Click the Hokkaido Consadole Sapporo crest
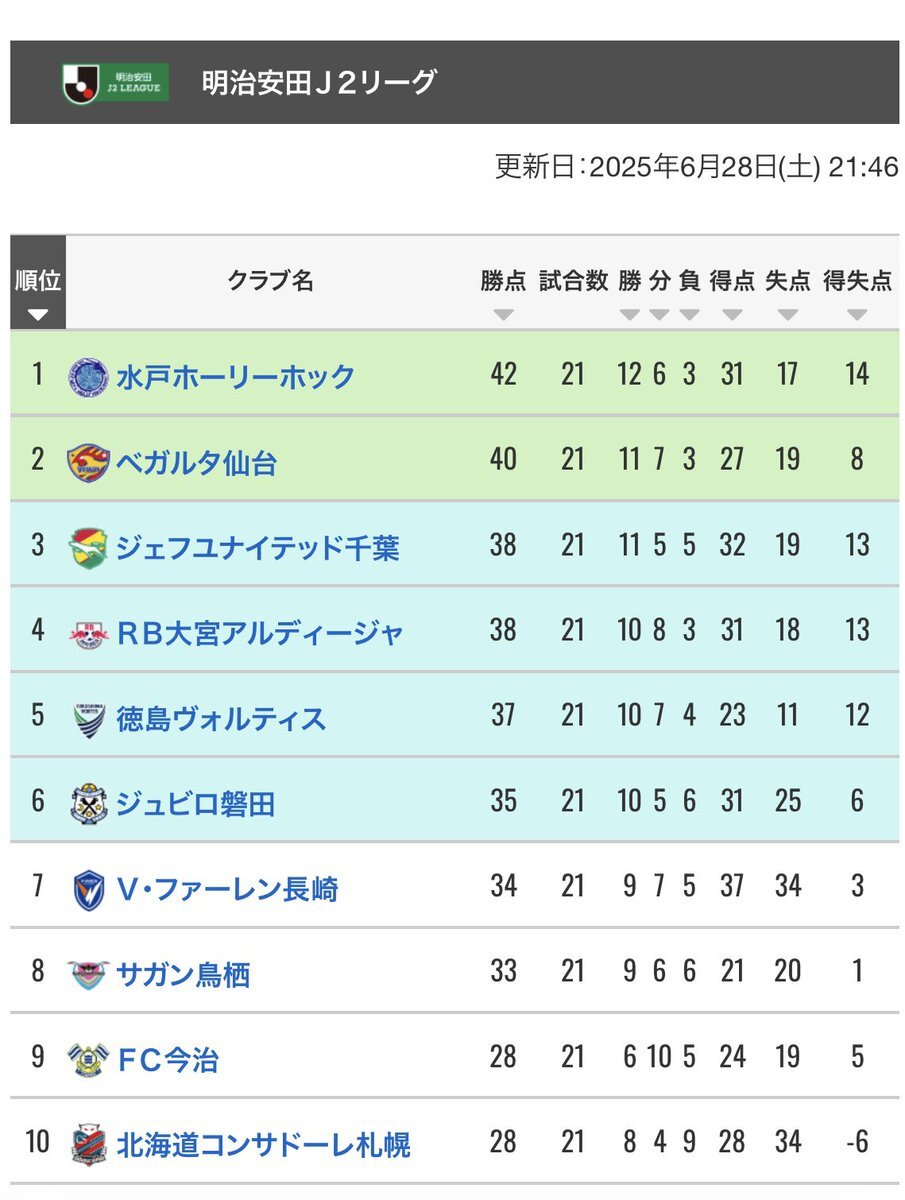 [88, 1145]
